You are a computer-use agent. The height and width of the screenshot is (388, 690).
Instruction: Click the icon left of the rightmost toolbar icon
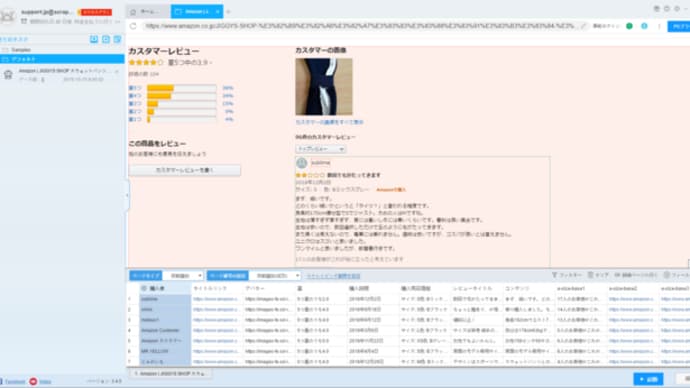pyautogui.click(x=618, y=275)
